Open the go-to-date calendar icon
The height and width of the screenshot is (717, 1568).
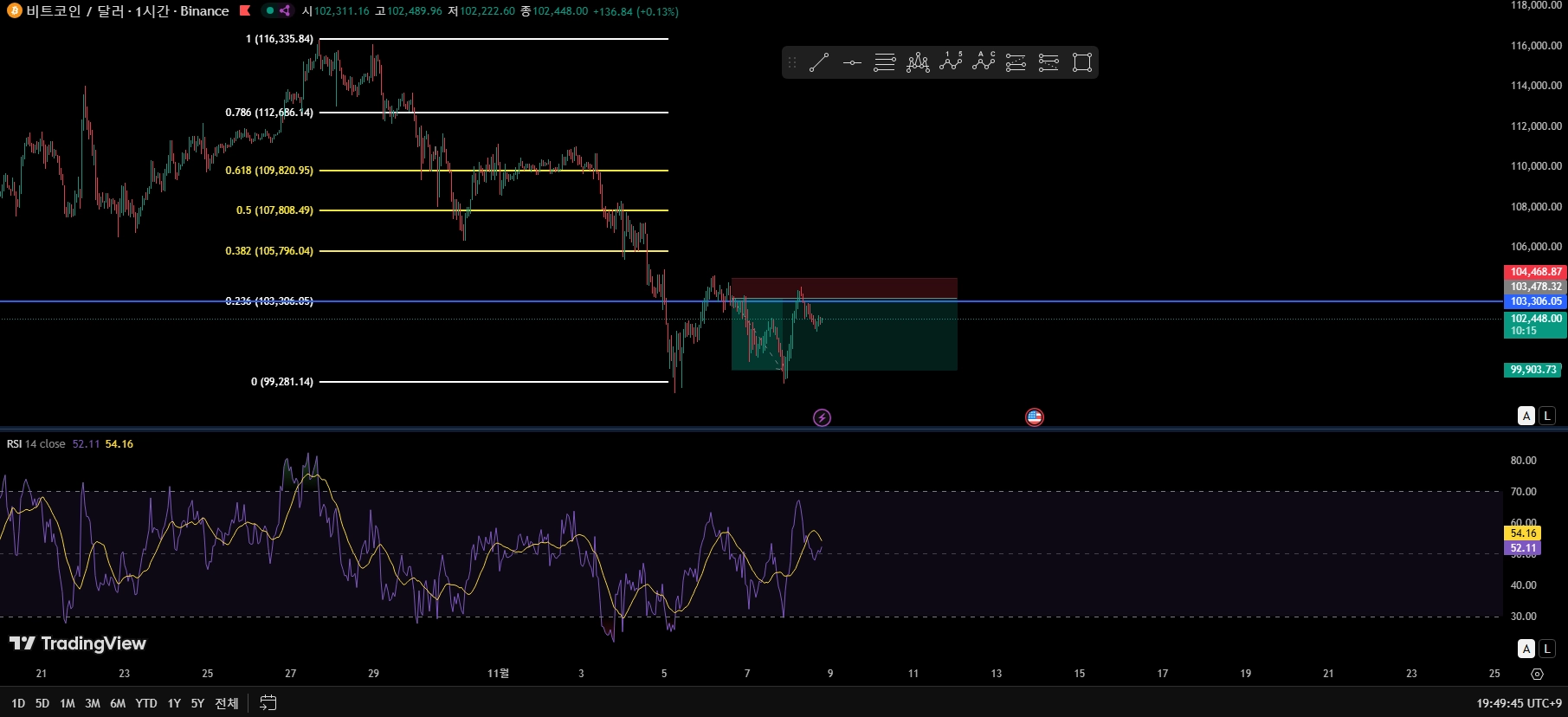click(x=268, y=703)
